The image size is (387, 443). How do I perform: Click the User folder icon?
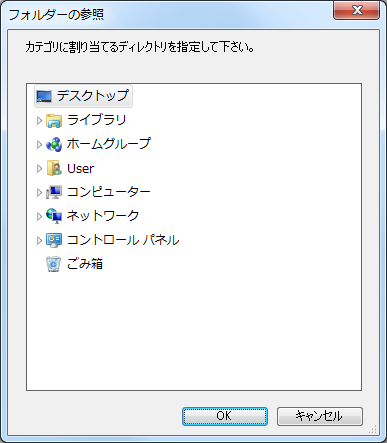(54, 168)
